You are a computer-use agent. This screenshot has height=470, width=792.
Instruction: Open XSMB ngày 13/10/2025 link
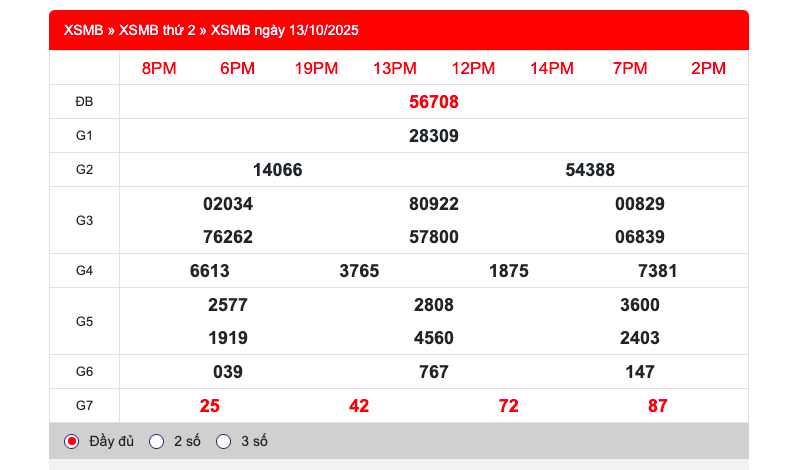pos(284,30)
